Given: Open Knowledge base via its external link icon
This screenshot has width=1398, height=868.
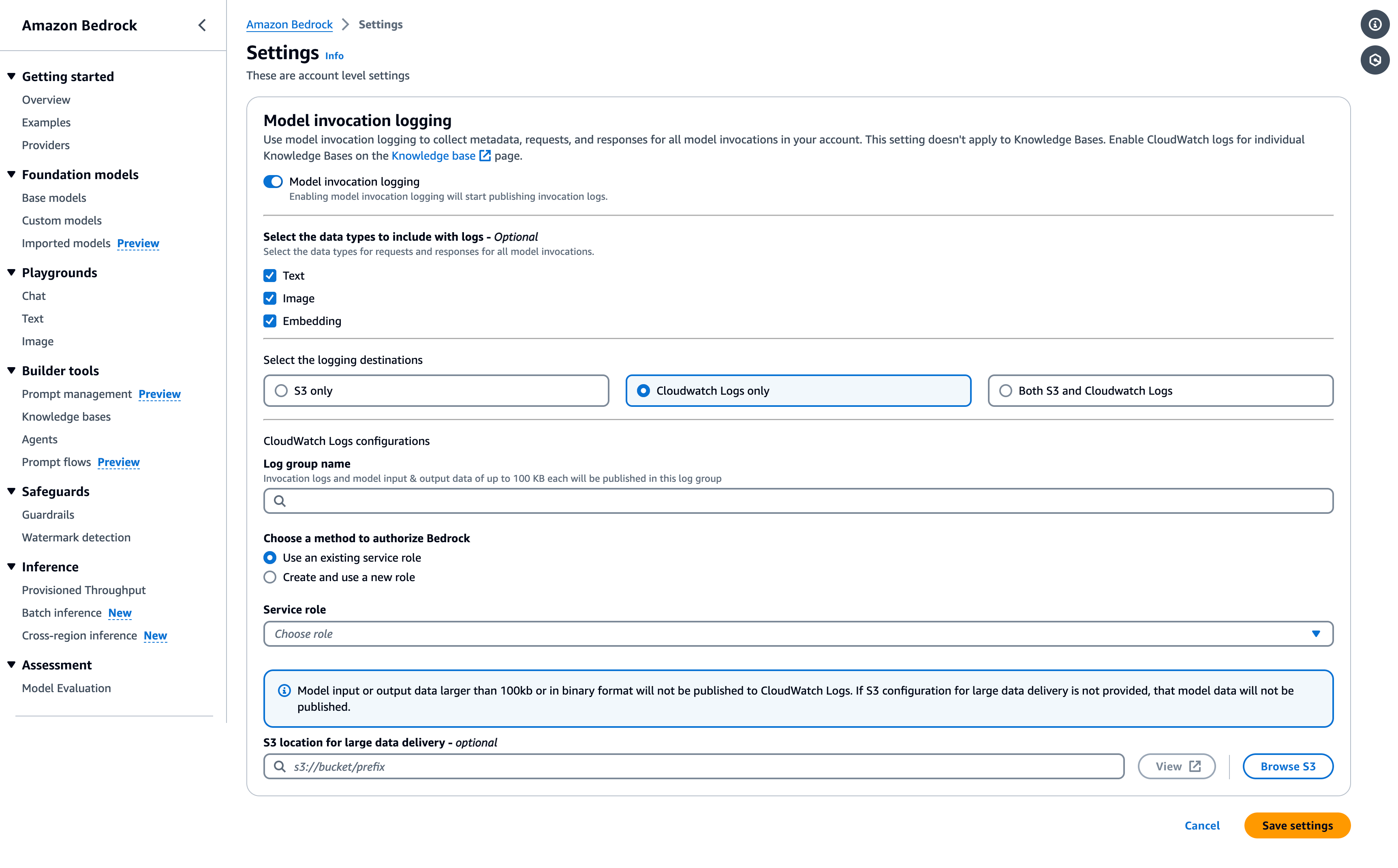Looking at the screenshot, I should (x=485, y=155).
